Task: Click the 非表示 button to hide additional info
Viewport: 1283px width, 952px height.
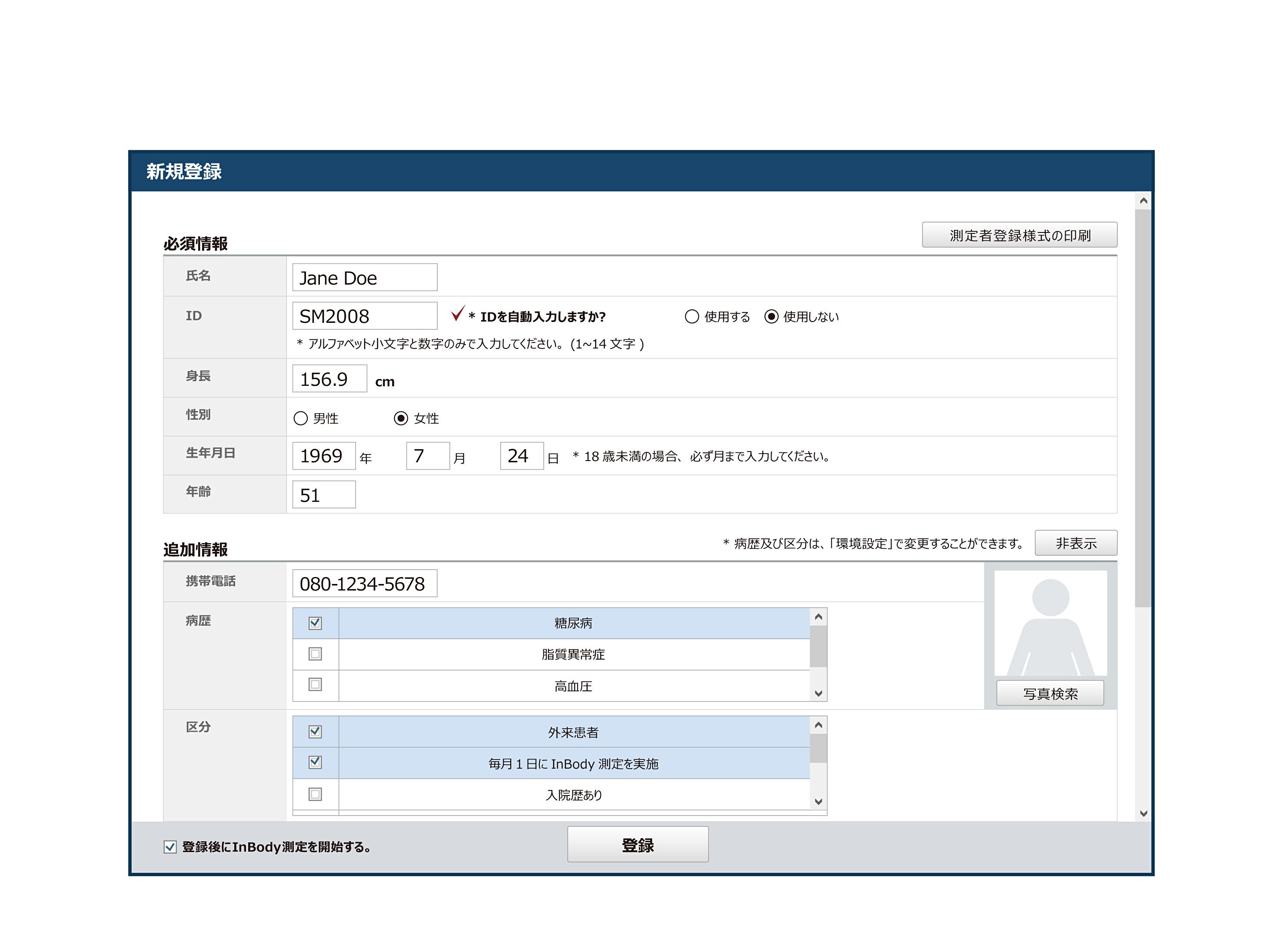Action: (1076, 543)
